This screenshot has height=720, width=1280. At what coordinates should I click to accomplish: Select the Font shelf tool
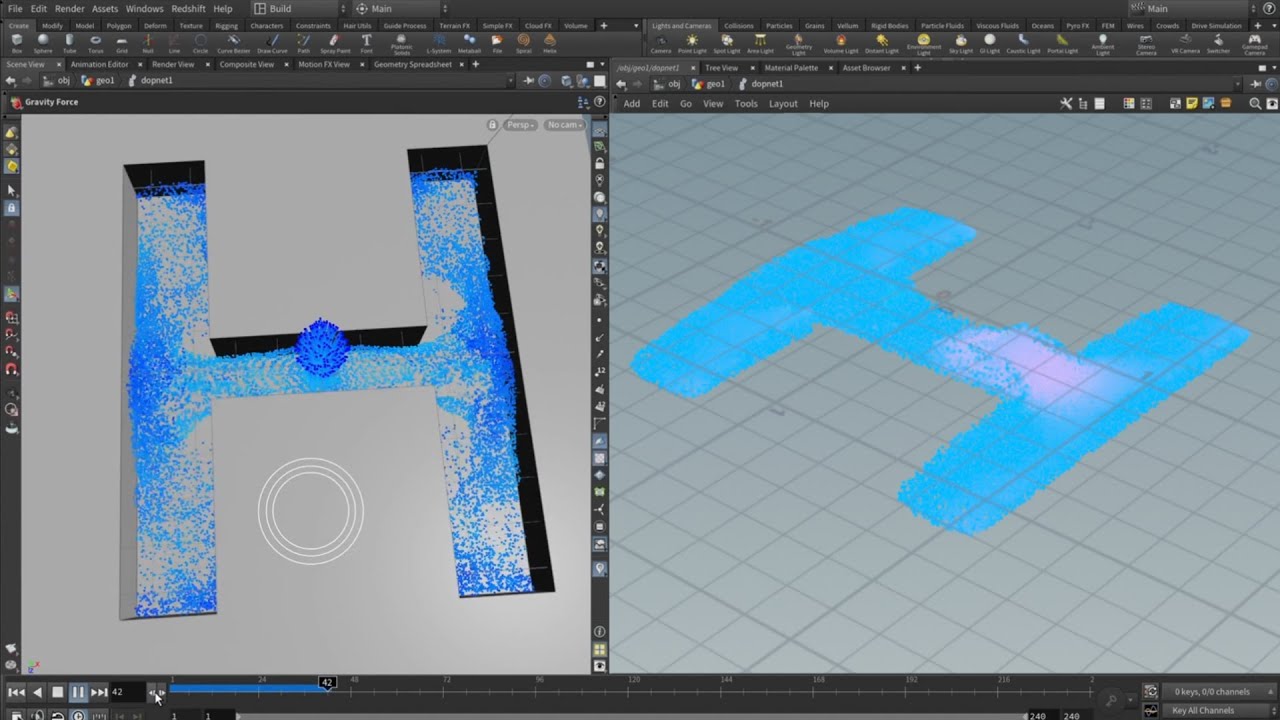(366, 43)
